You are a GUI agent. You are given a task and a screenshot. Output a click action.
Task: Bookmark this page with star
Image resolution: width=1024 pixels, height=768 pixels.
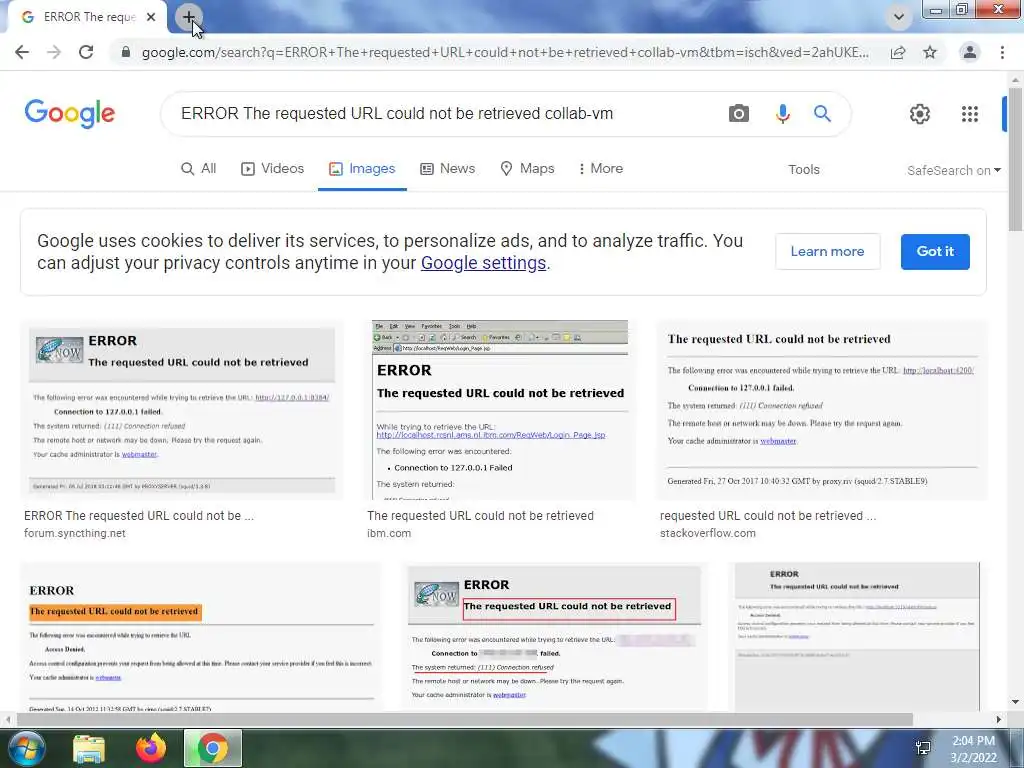930,52
